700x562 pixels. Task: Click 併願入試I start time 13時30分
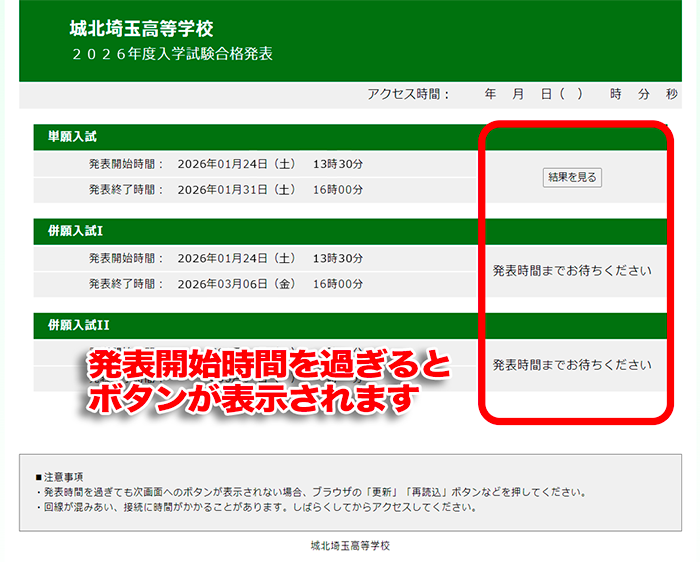click(x=337, y=258)
